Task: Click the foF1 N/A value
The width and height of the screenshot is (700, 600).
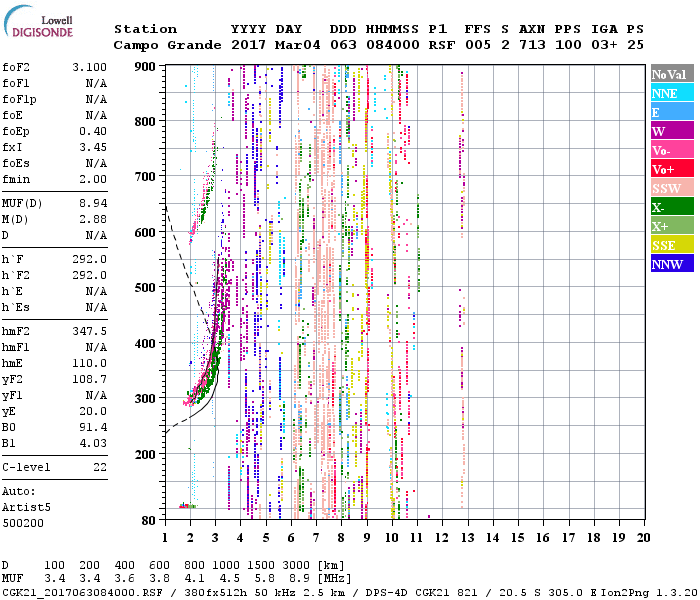Action: (96, 83)
